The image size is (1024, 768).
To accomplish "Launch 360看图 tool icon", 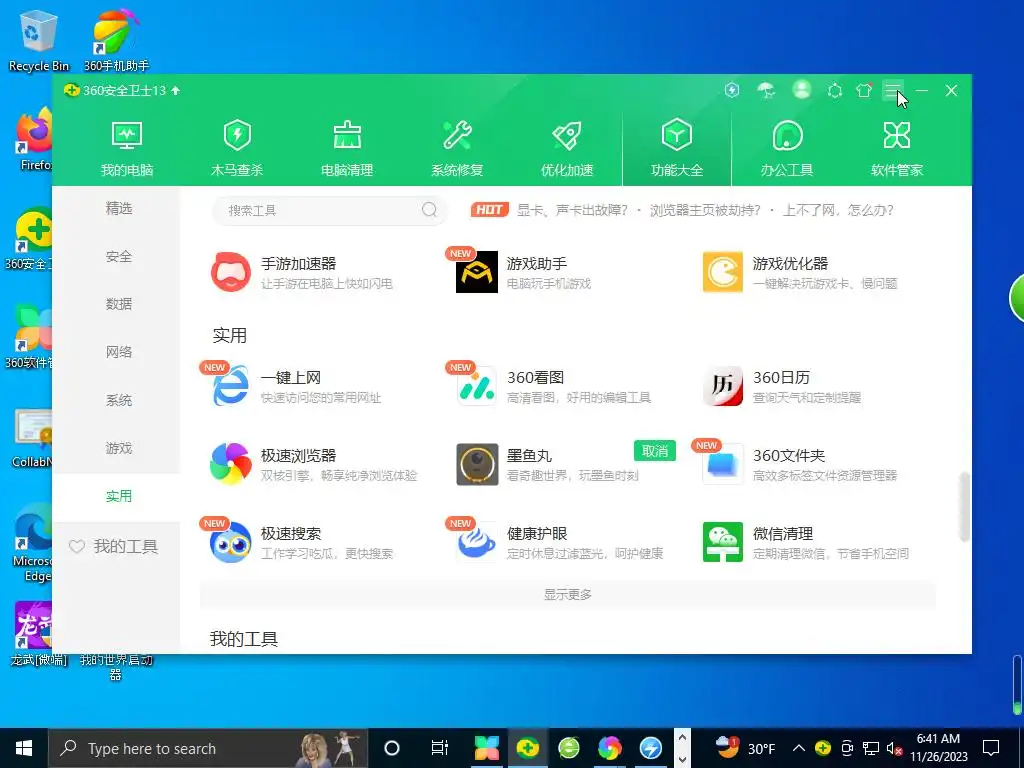I will click(477, 386).
